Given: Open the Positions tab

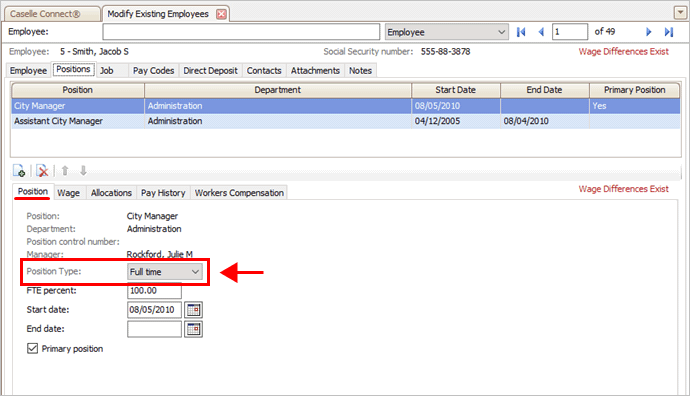Looking at the screenshot, I should (x=73, y=70).
